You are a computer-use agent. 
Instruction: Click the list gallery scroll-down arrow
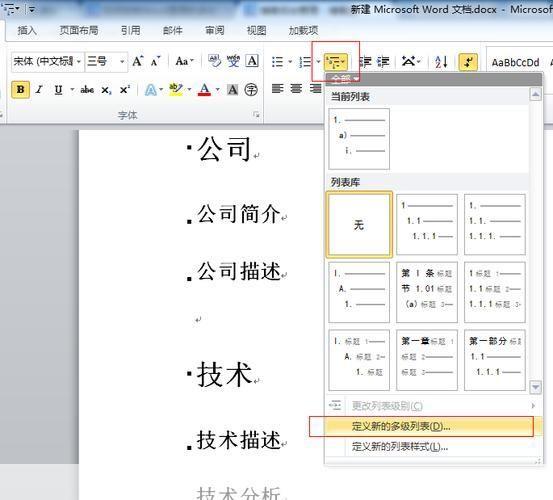535,387
